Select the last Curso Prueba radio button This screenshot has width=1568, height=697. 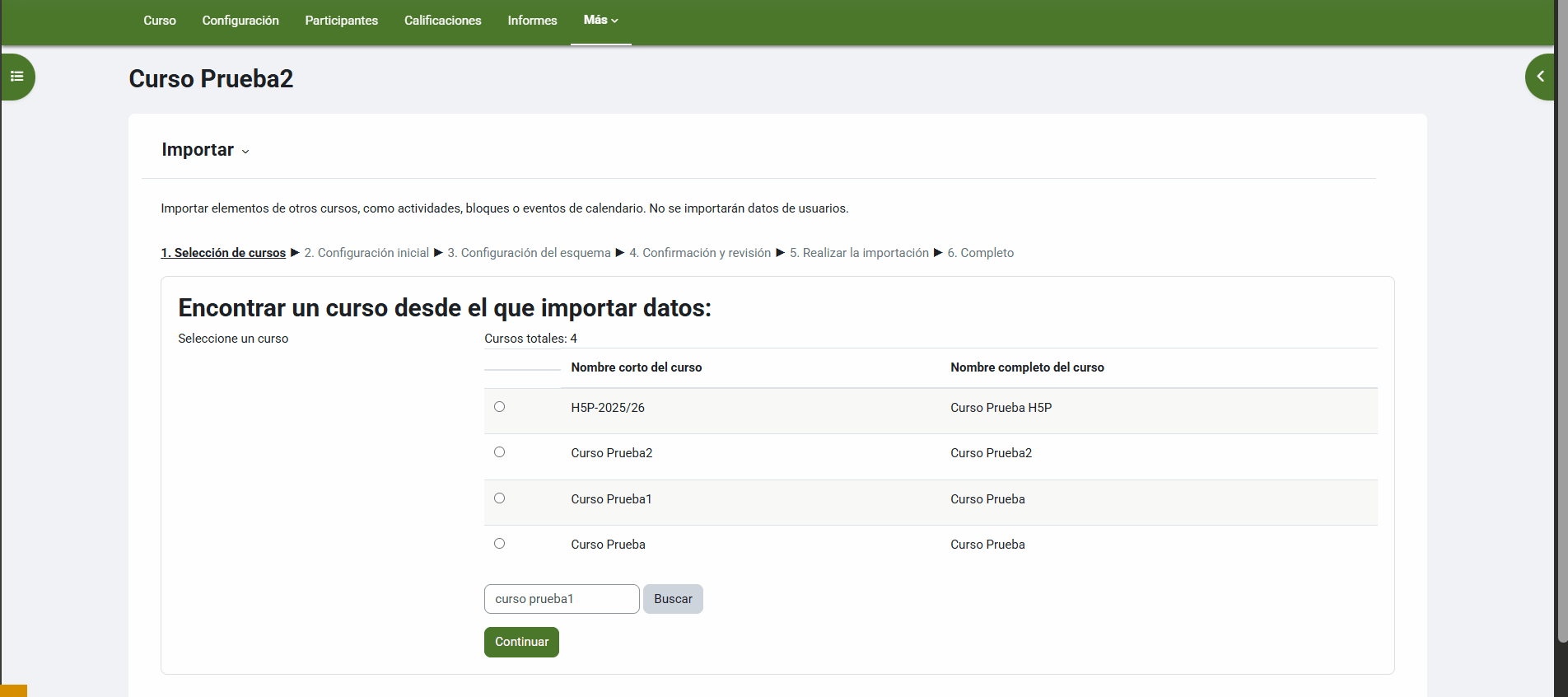499,544
